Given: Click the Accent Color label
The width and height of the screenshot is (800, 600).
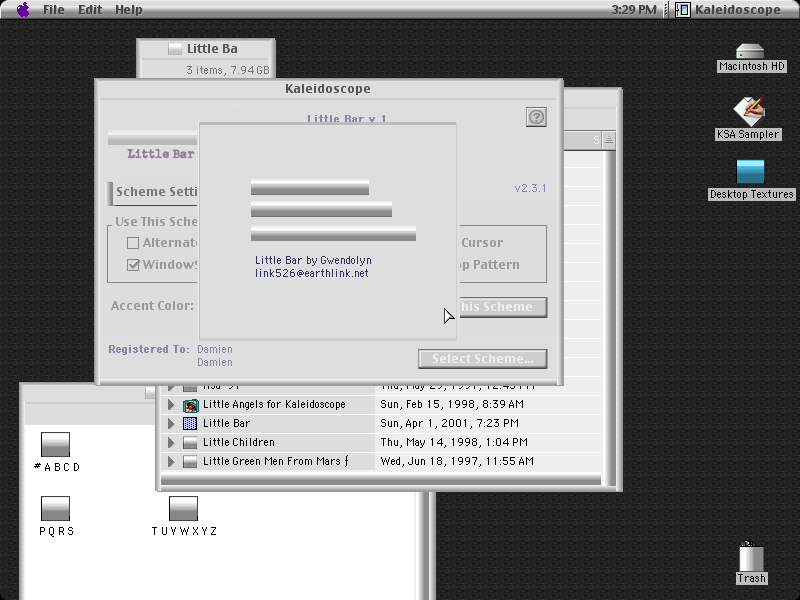Looking at the screenshot, I should (x=152, y=306).
